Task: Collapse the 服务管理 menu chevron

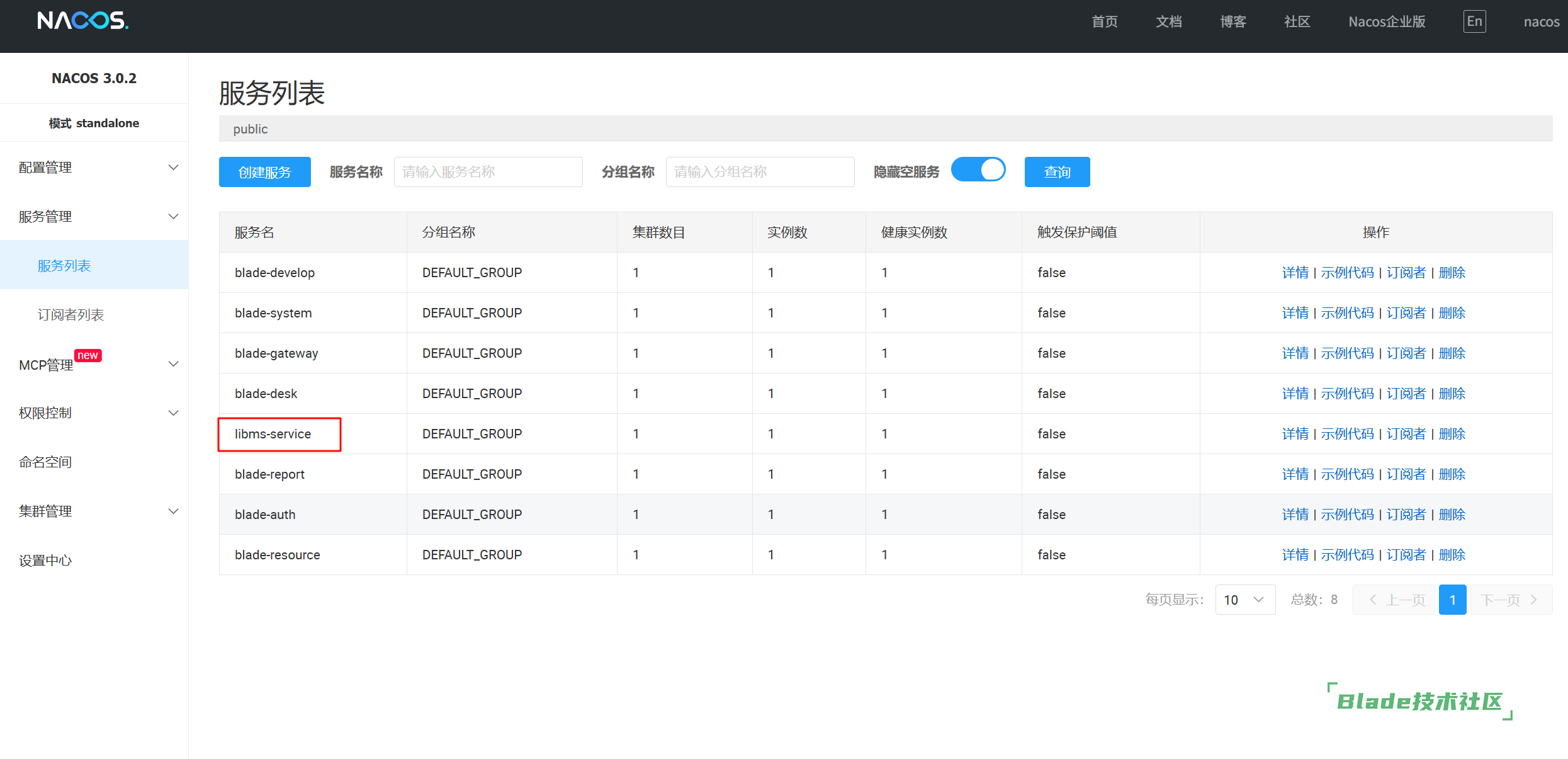Action: [173, 217]
